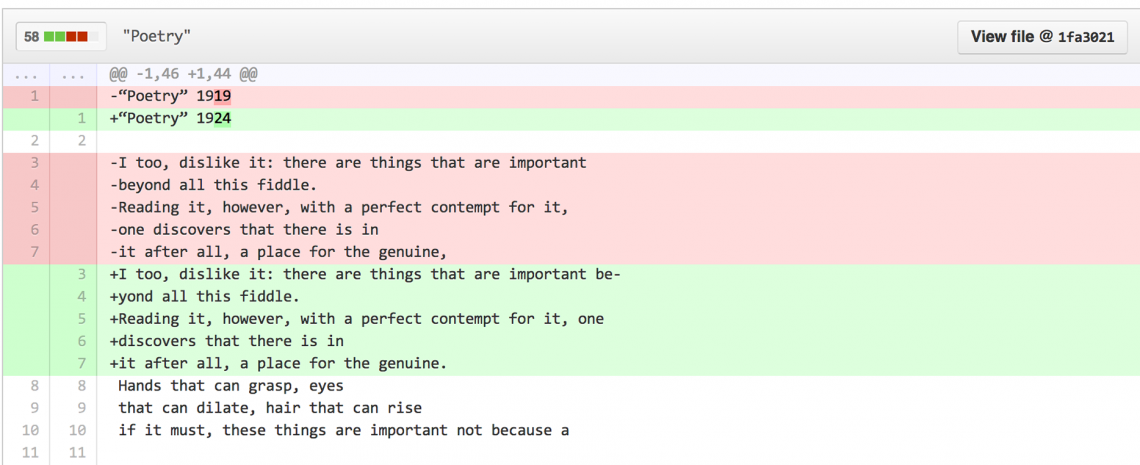Click unchanged line "Hands that can grasp, eyes"
Viewport: 1140px width, 465px height.
(x=231, y=386)
